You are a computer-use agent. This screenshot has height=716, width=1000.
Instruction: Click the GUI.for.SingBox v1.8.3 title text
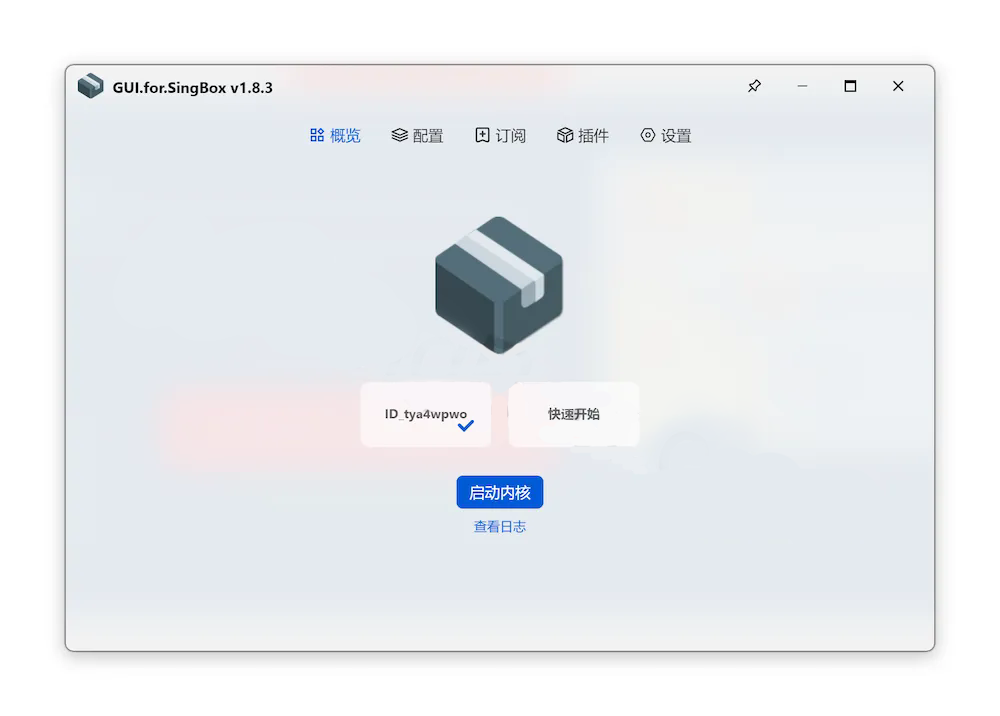[x=193, y=88]
